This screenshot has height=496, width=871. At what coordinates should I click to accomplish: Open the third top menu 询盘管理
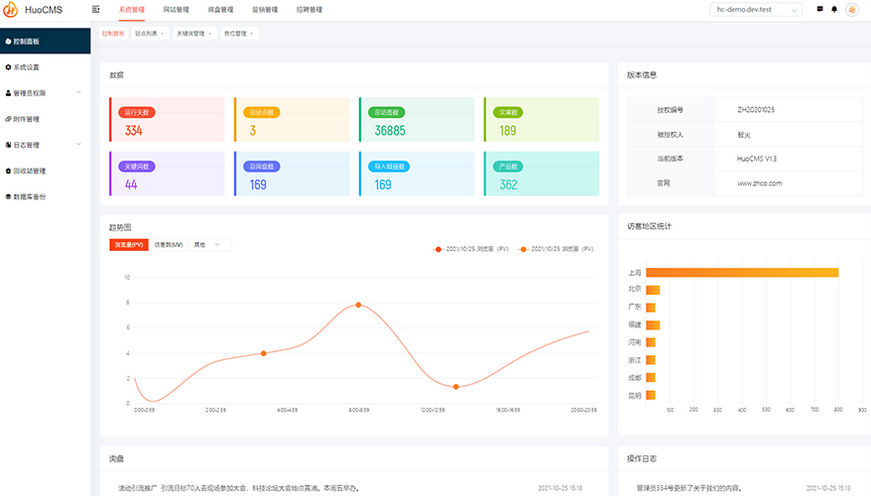click(x=221, y=9)
